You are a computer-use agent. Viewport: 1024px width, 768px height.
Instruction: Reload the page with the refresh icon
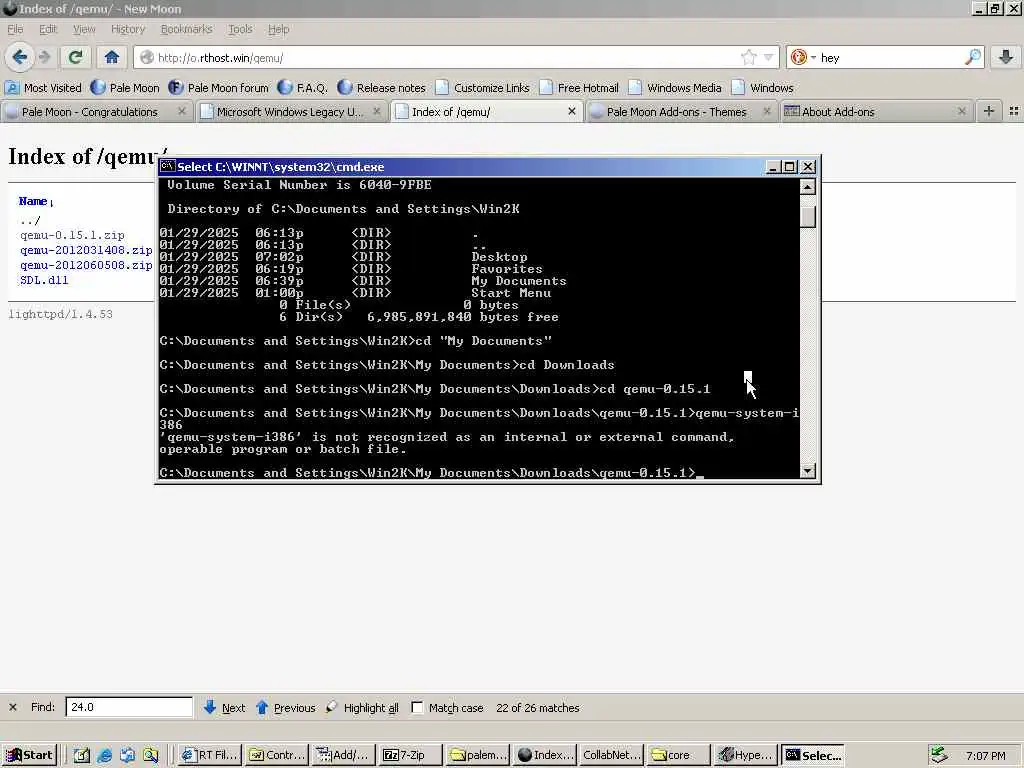pyautogui.click(x=76, y=57)
